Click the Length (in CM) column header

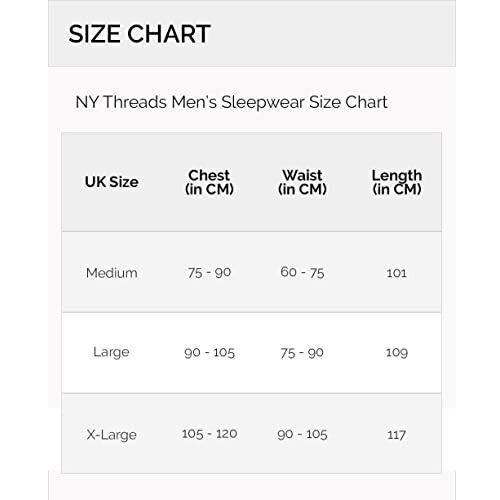pos(397,182)
